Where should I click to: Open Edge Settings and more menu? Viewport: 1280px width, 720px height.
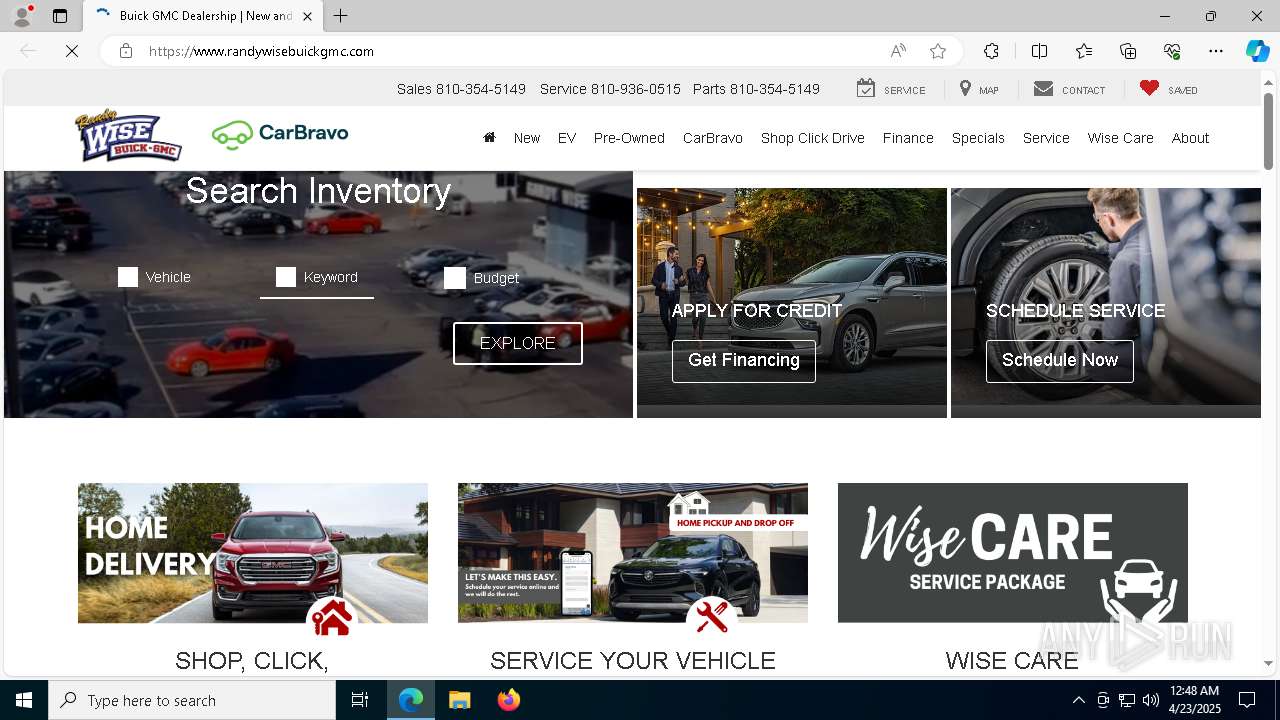coord(1216,51)
